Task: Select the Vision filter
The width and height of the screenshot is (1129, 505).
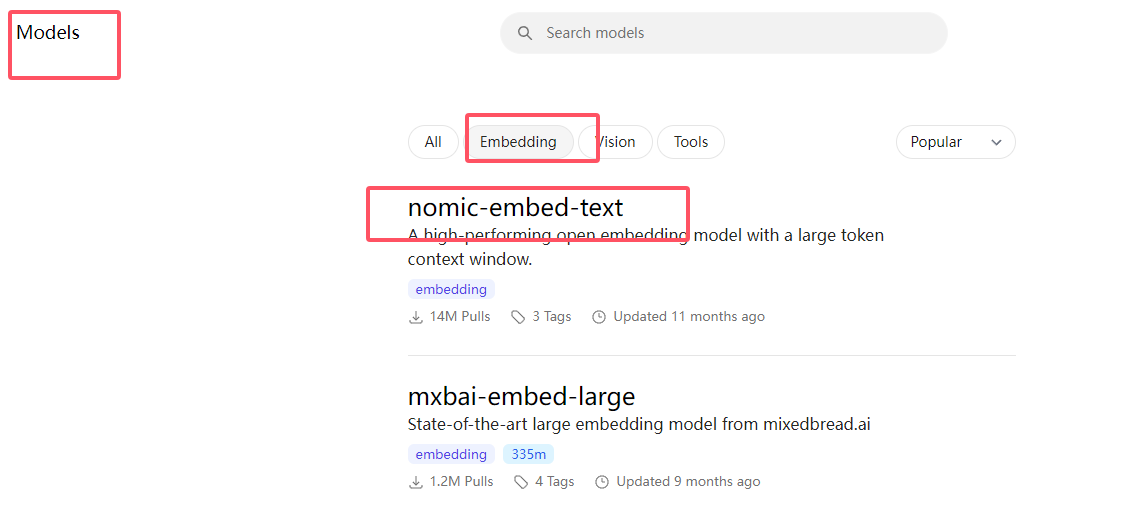Action: (615, 142)
